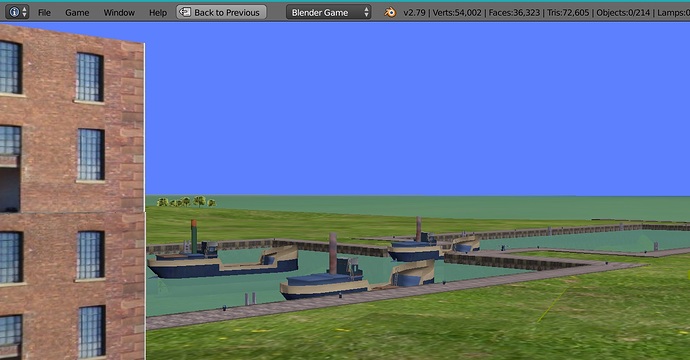Select the foreground ship with red chimney
This screenshot has width=690, height=360.
(357, 274)
